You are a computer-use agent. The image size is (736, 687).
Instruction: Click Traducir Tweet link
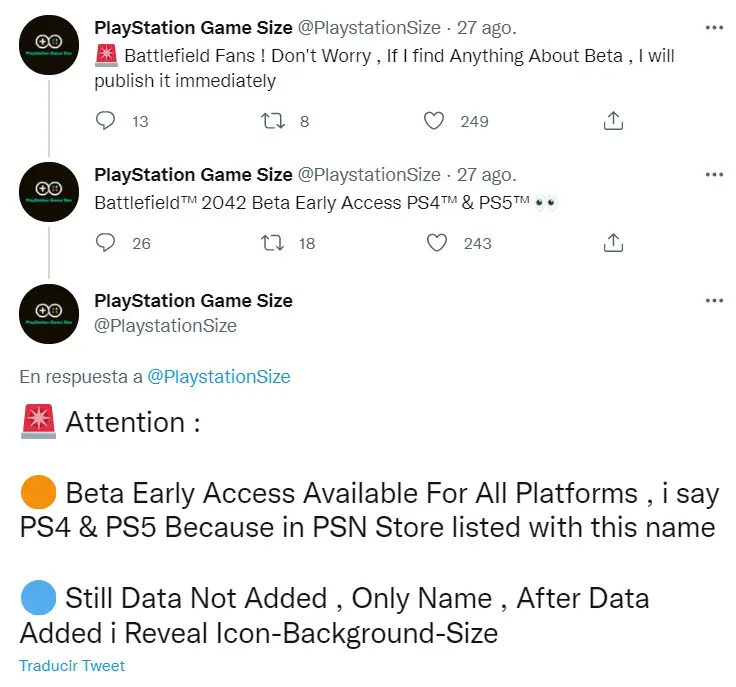click(72, 665)
